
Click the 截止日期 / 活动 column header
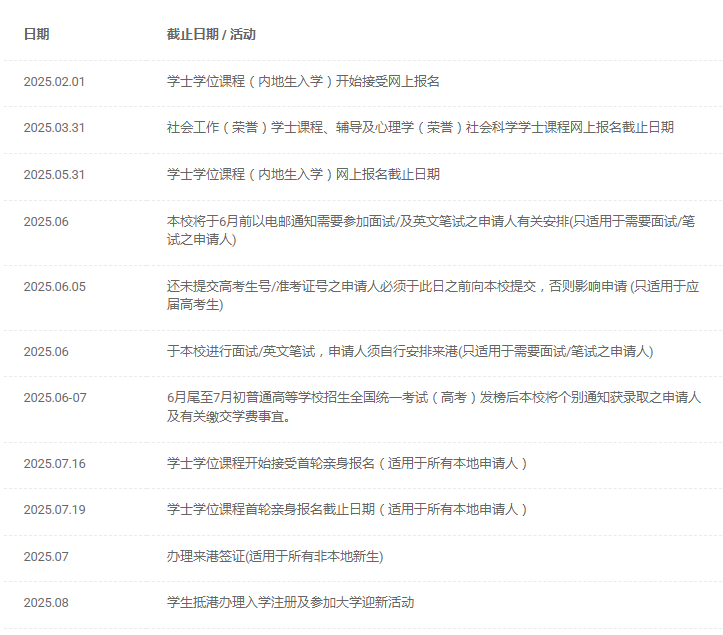click(211, 34)
